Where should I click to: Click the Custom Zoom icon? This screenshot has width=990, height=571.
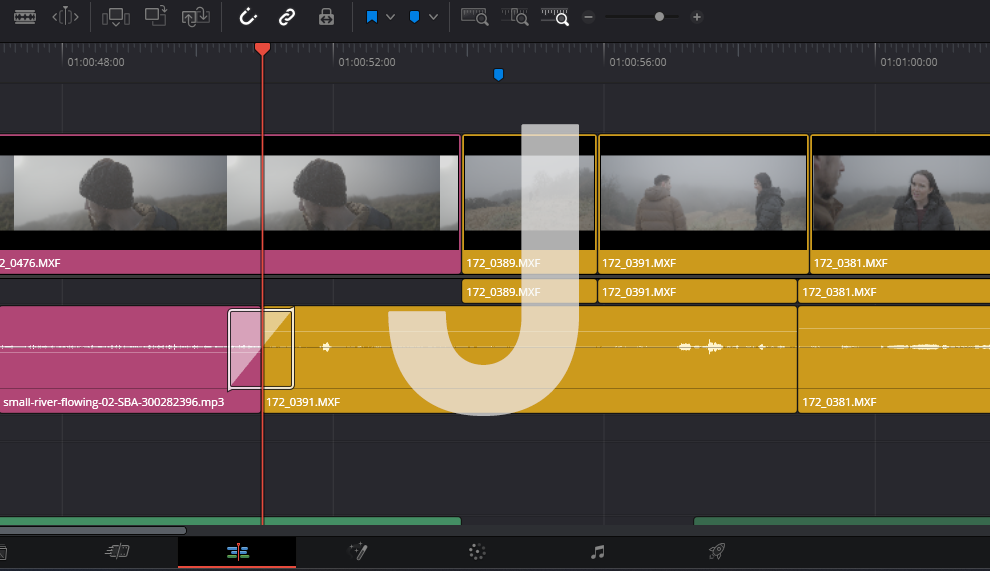[x=554, y=17]
